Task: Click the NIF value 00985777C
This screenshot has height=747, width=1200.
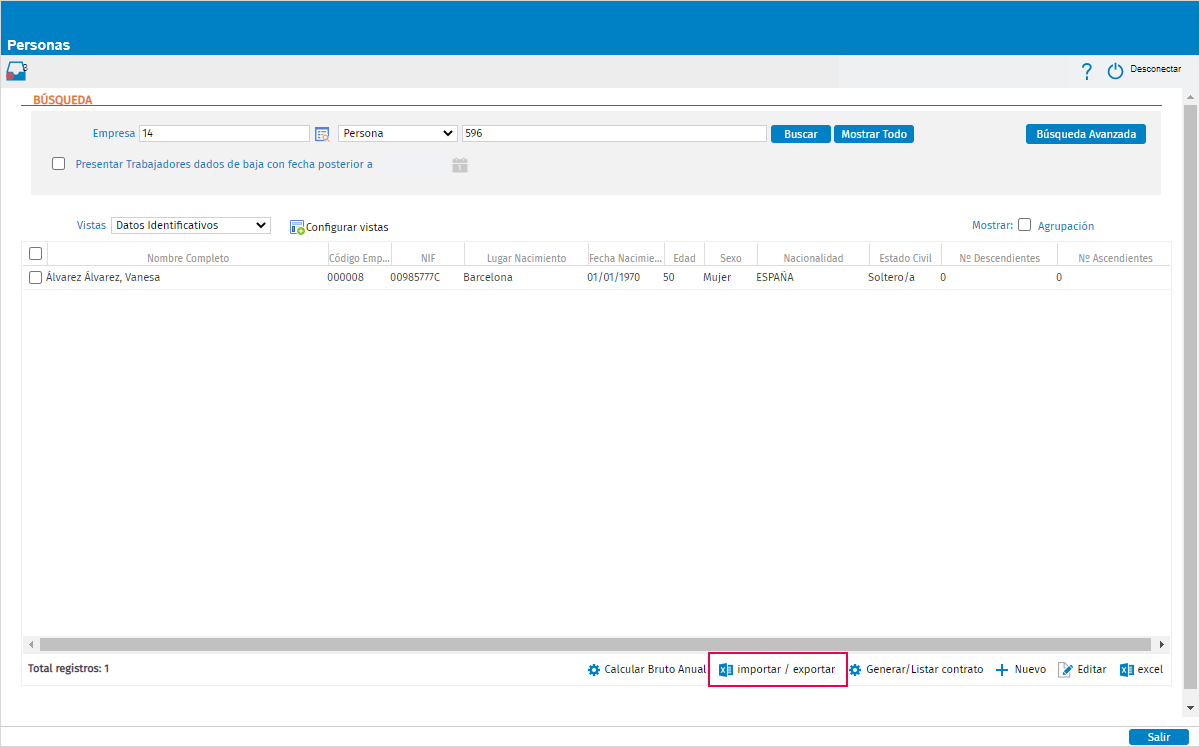Action: point(415,278)
